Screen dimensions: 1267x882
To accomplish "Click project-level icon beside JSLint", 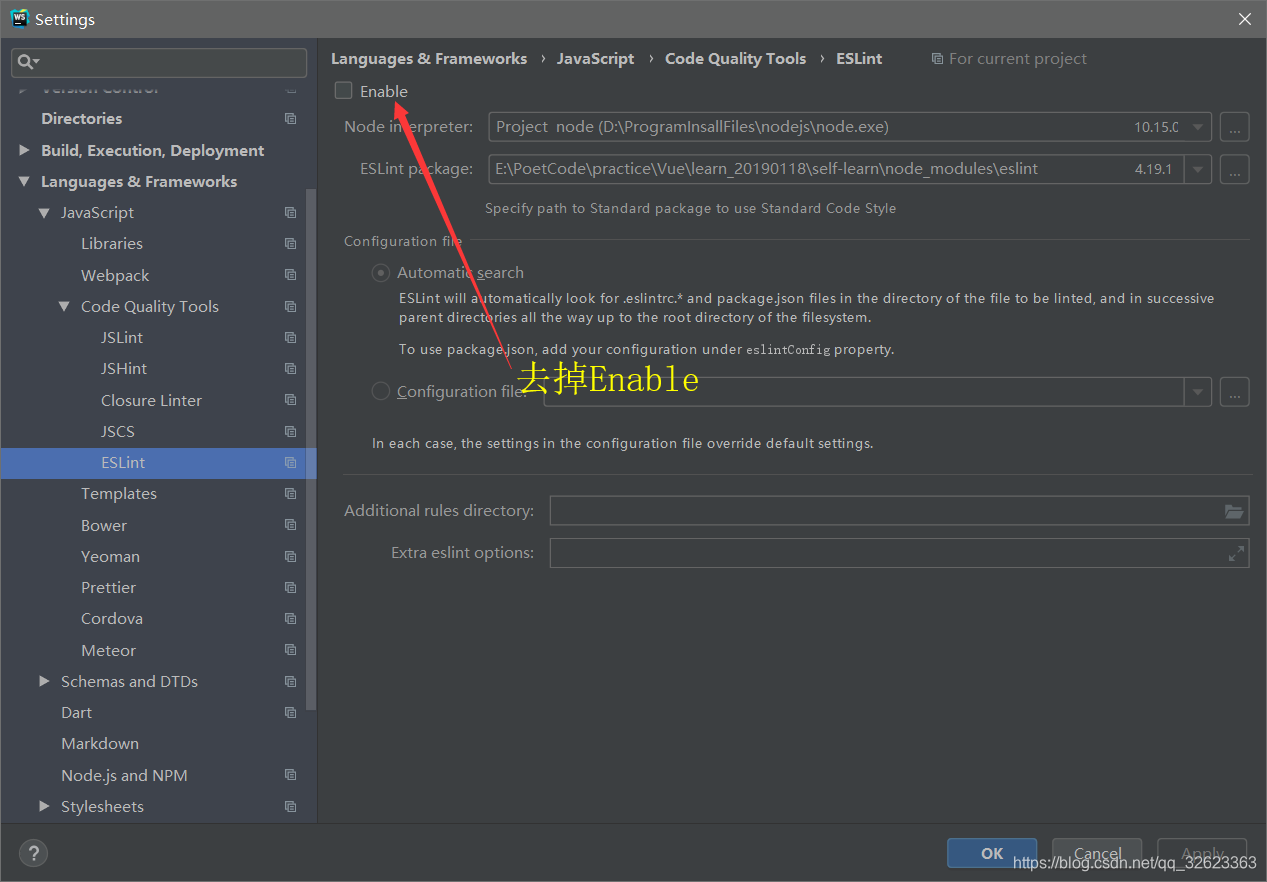I will (290, 337).
